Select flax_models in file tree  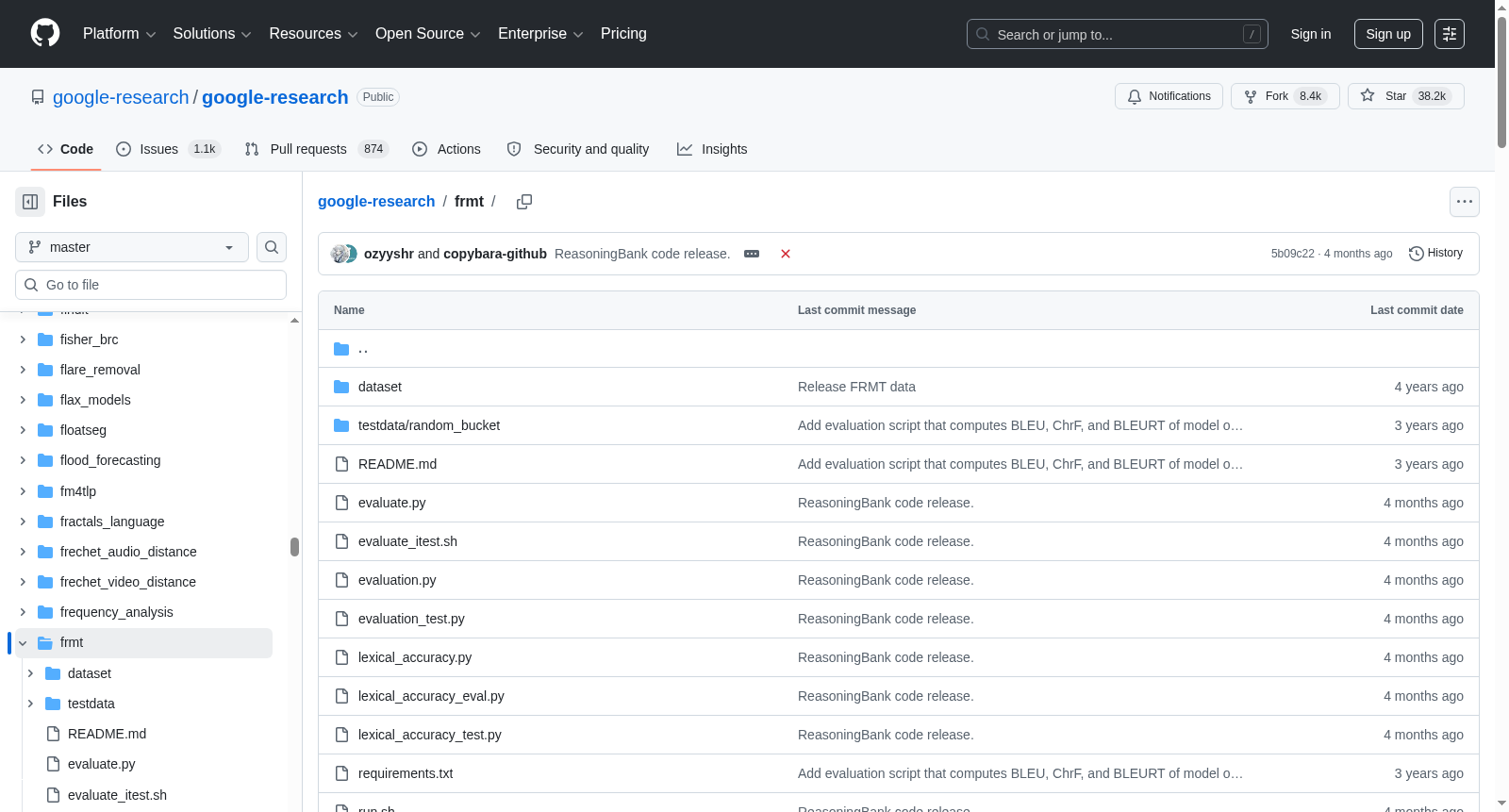[x=95, y=400]
